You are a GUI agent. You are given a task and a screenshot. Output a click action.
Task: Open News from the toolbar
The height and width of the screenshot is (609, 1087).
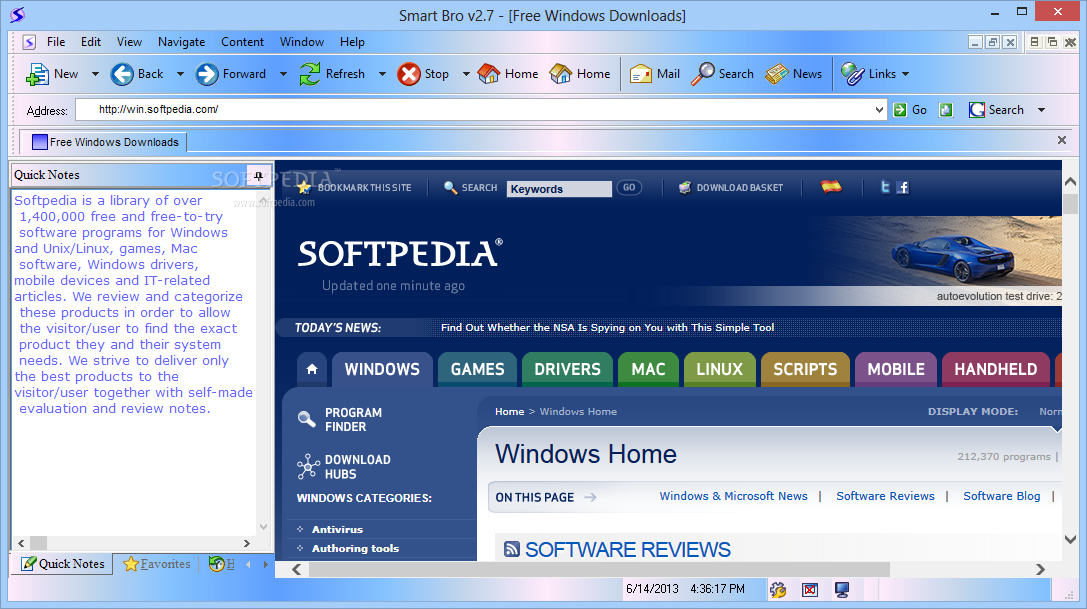pyautogui.click(x=794, y=74)
